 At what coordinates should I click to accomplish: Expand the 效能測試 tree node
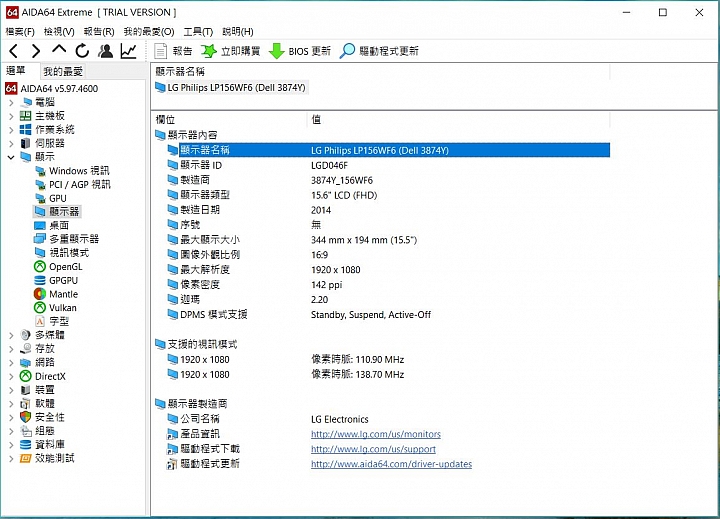click(11, 458)
